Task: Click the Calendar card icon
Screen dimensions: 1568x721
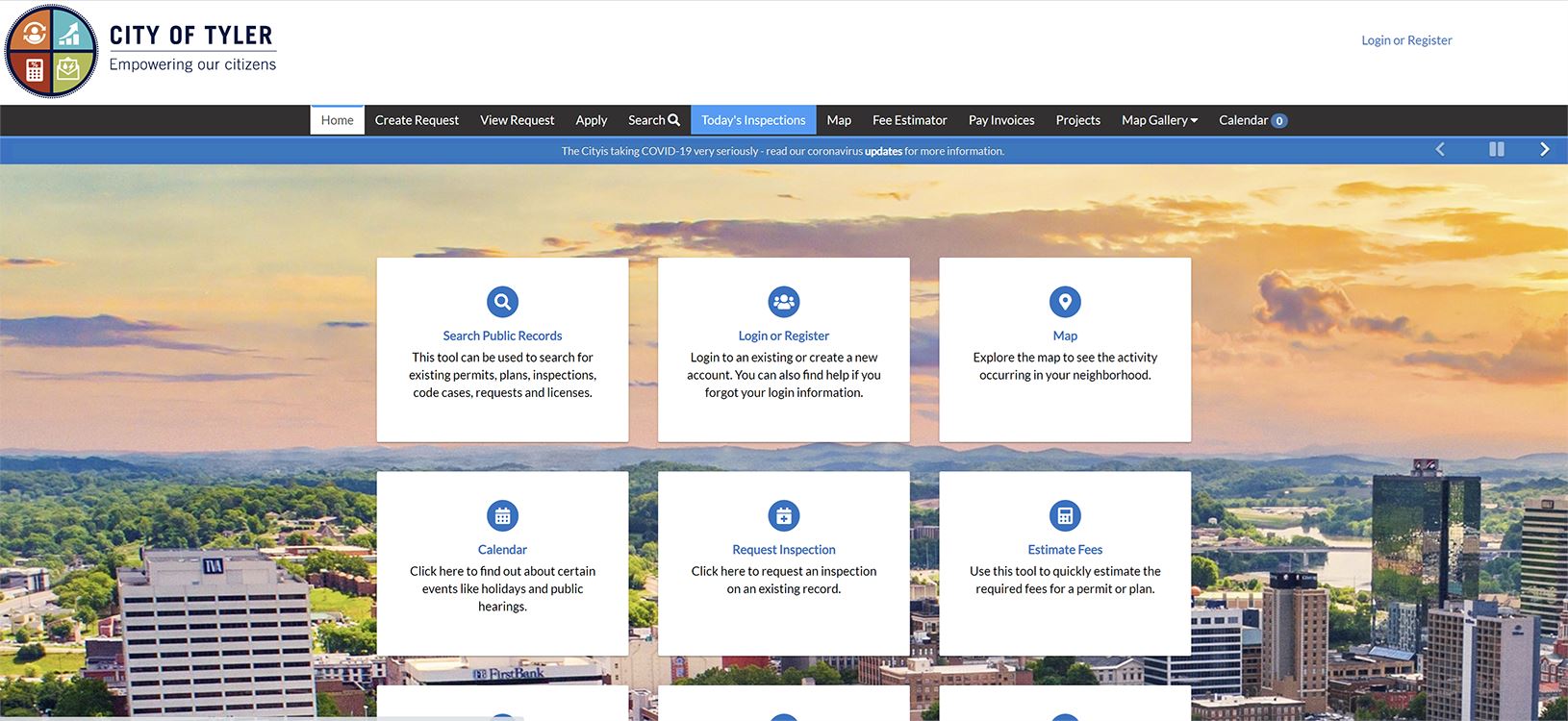Action: 502,516
